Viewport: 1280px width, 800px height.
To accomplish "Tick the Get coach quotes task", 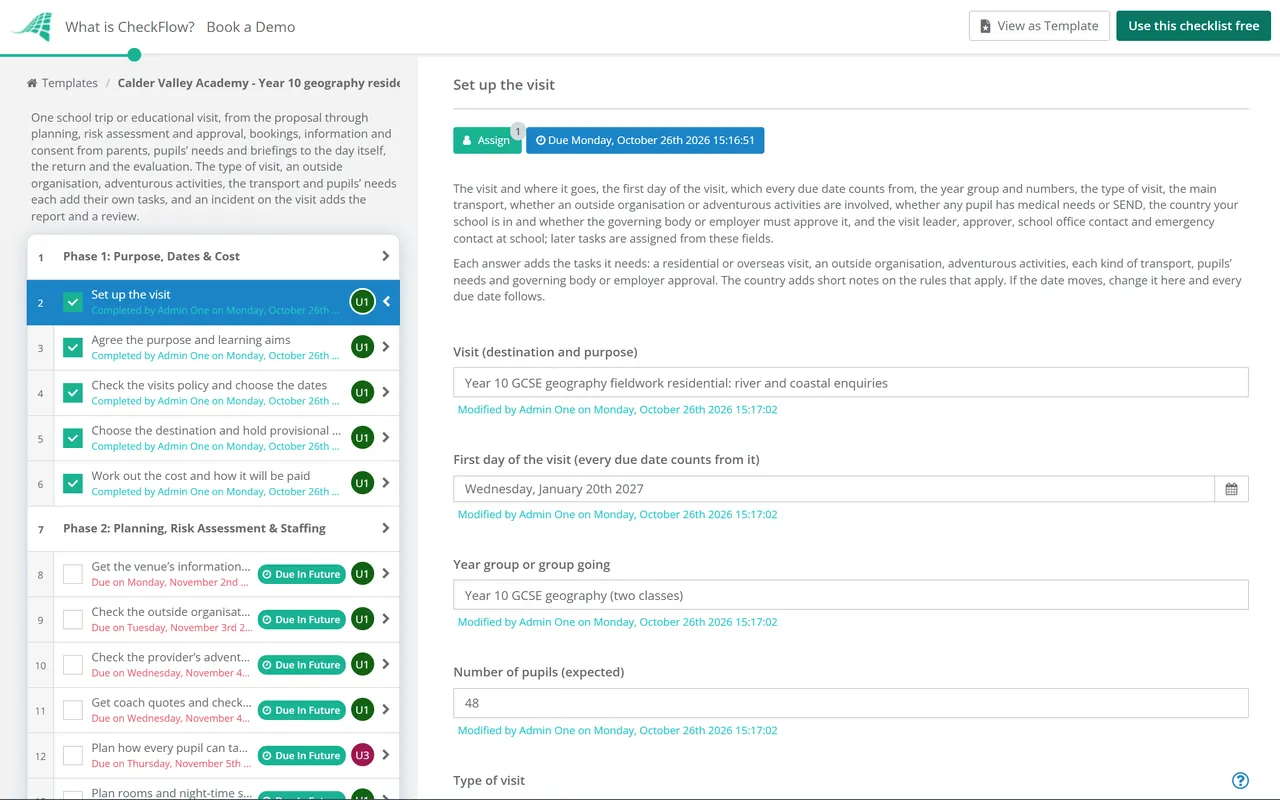I will click(73, 710).
